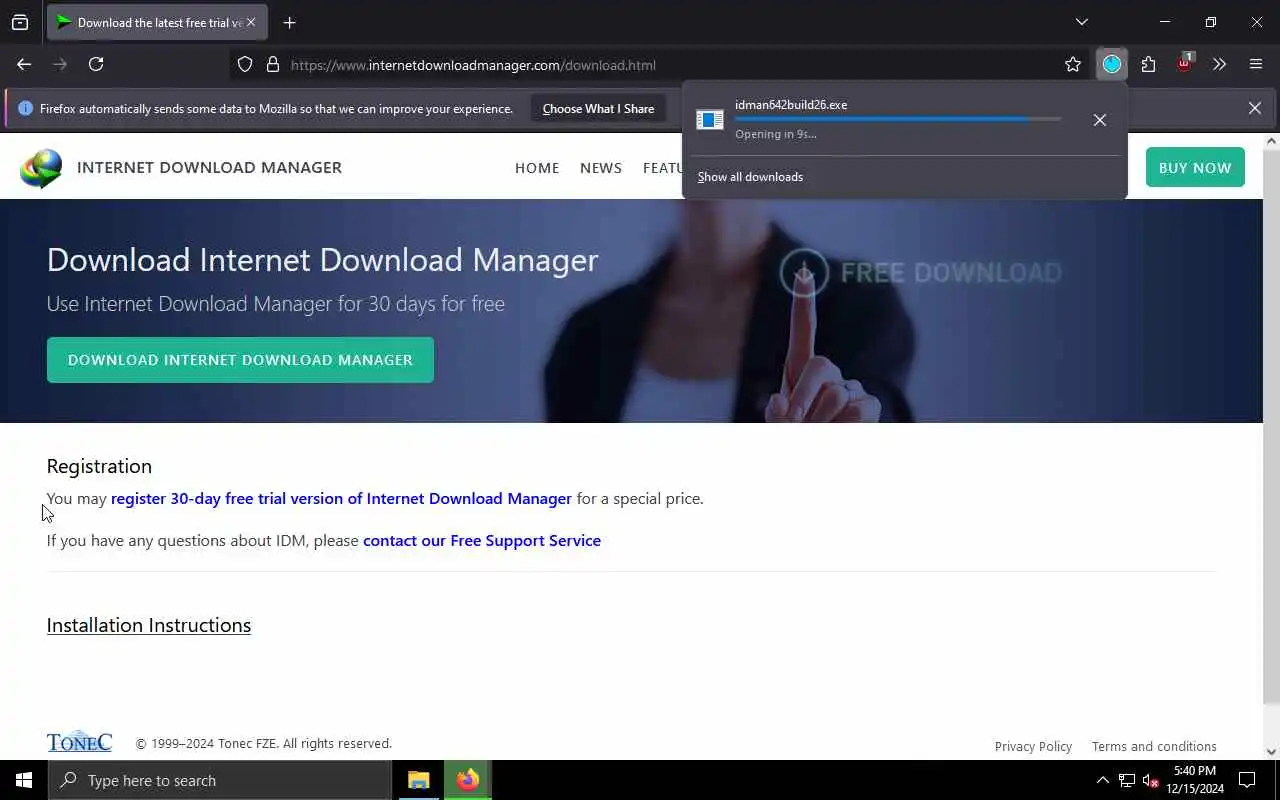Click the Registration heading text
1280x800 pixels.
(99, 466)
